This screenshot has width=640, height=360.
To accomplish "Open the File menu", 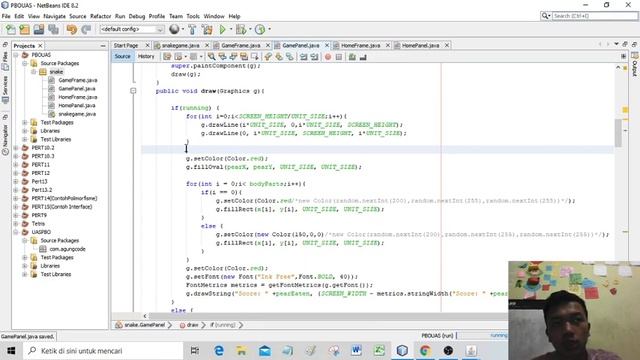I will click(6, 16).
